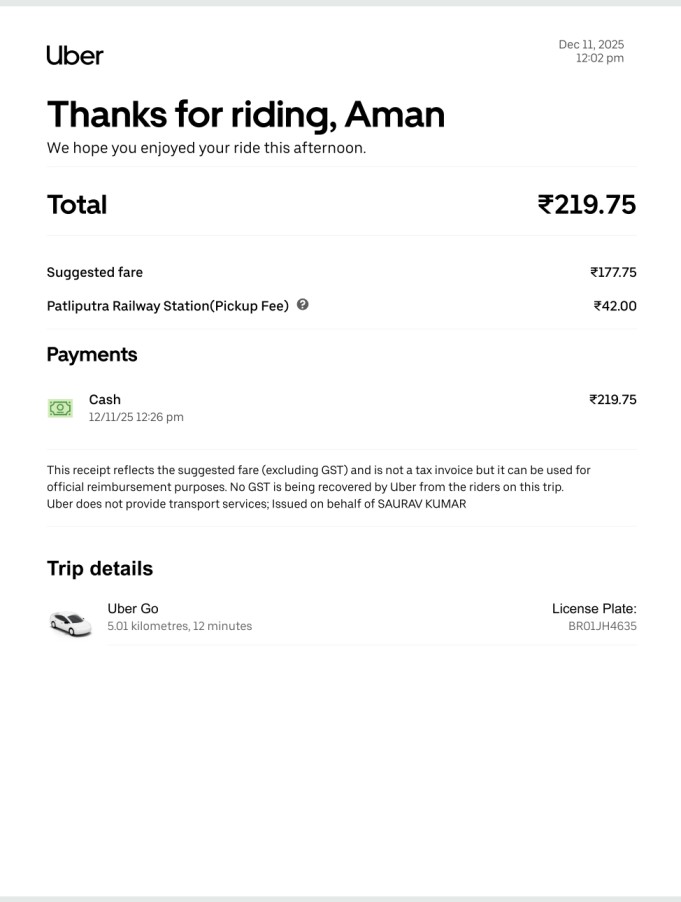Click the GST disclaimer paragraph
Image resolution: width=681 pixels, height=902 pixels.
pyautogui.click(x=318, y=487)
